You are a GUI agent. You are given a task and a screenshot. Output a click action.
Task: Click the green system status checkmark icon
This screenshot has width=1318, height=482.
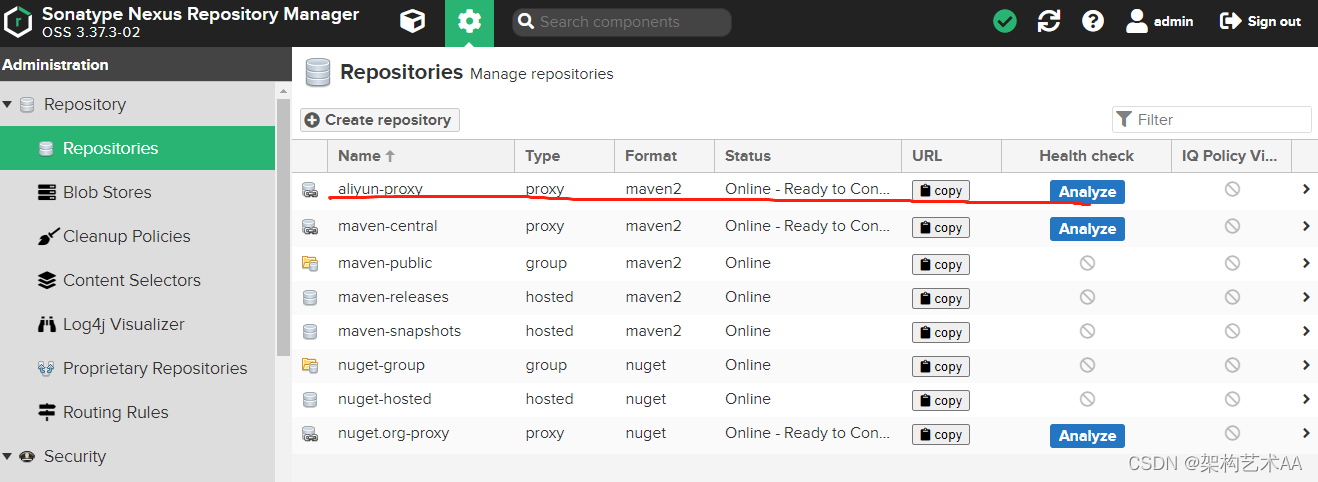[1005, 21]
